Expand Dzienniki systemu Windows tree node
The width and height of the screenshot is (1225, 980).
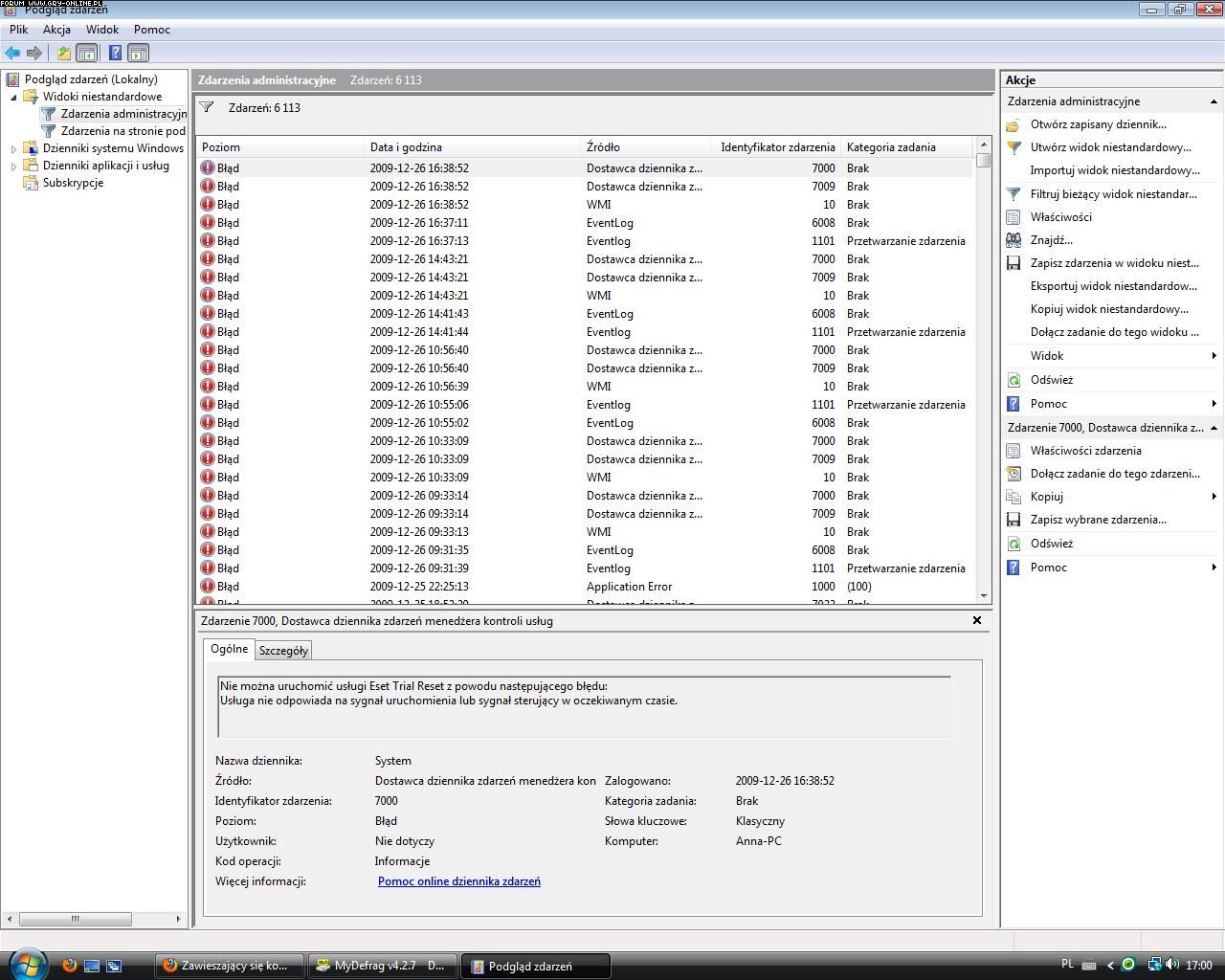click(13, 148)
